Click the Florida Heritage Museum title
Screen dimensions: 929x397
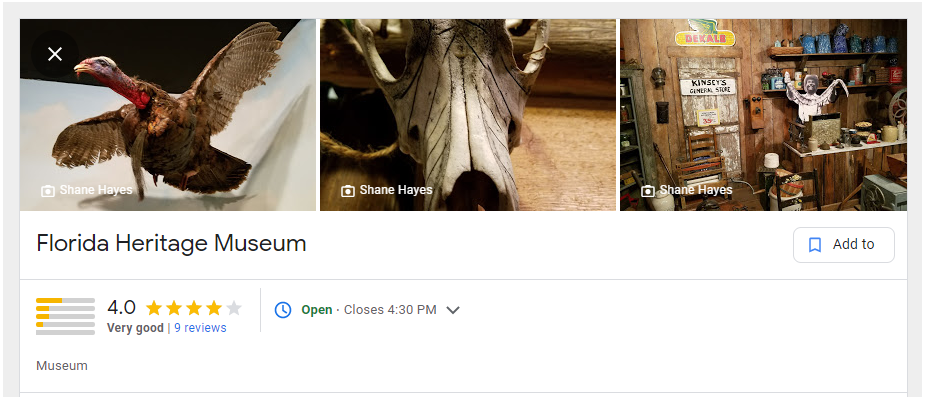171,244
